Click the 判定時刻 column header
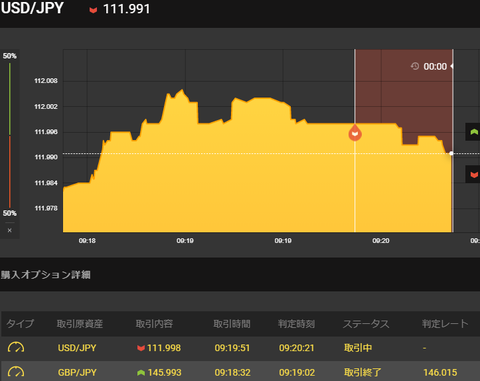Screen dimensions: 480x381 [x=296, y=324]
